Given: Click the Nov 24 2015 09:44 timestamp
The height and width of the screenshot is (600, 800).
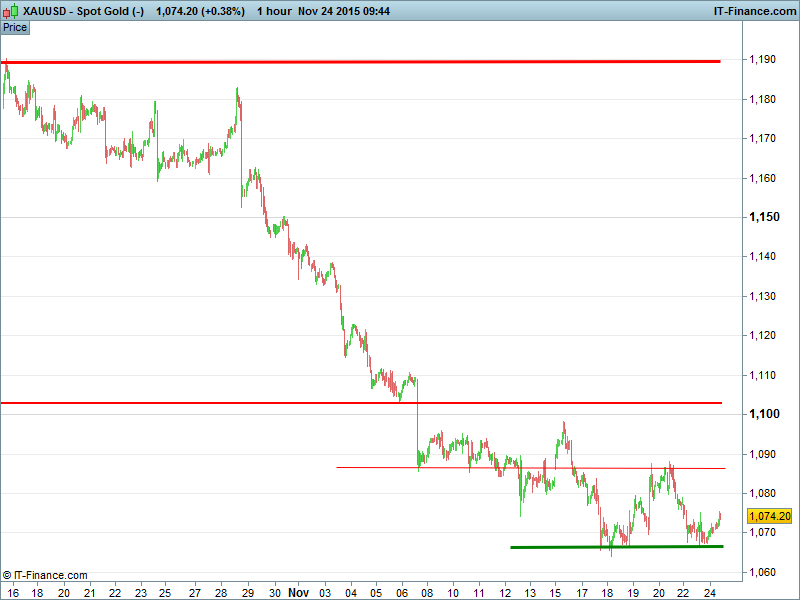Looking at the screenshot, I should (344, 11).
